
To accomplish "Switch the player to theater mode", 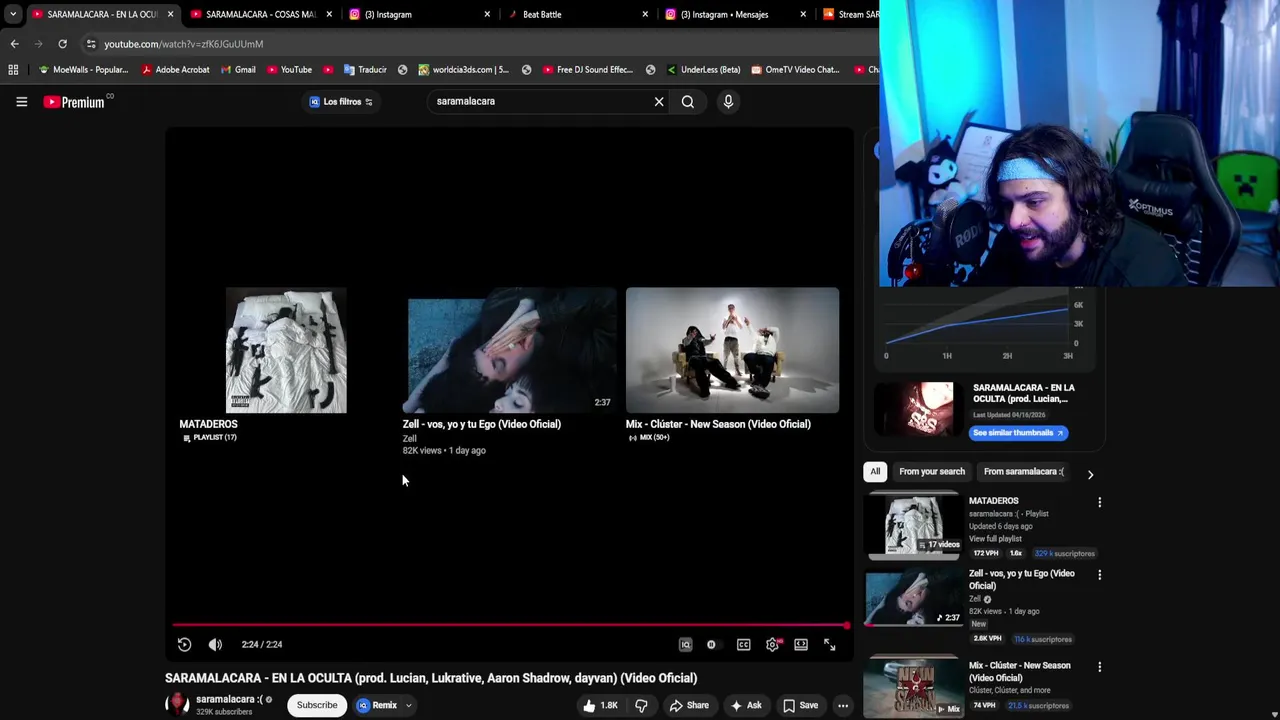I will click(x=801, y=645).
